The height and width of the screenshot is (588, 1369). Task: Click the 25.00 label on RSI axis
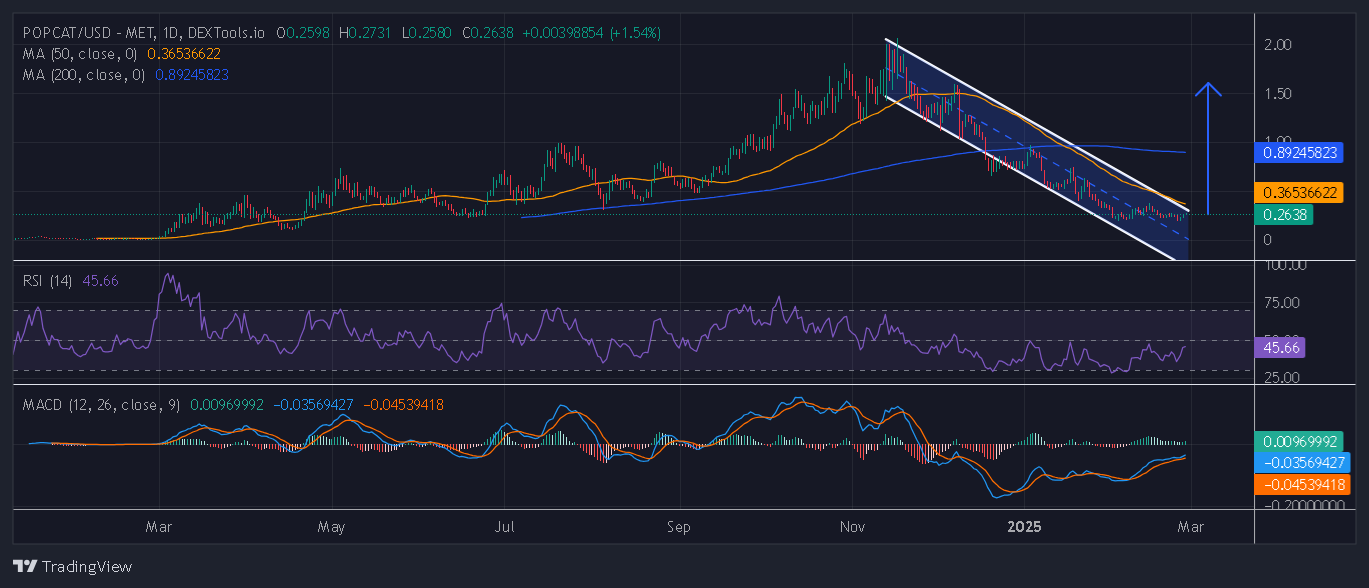point(1281,377)
